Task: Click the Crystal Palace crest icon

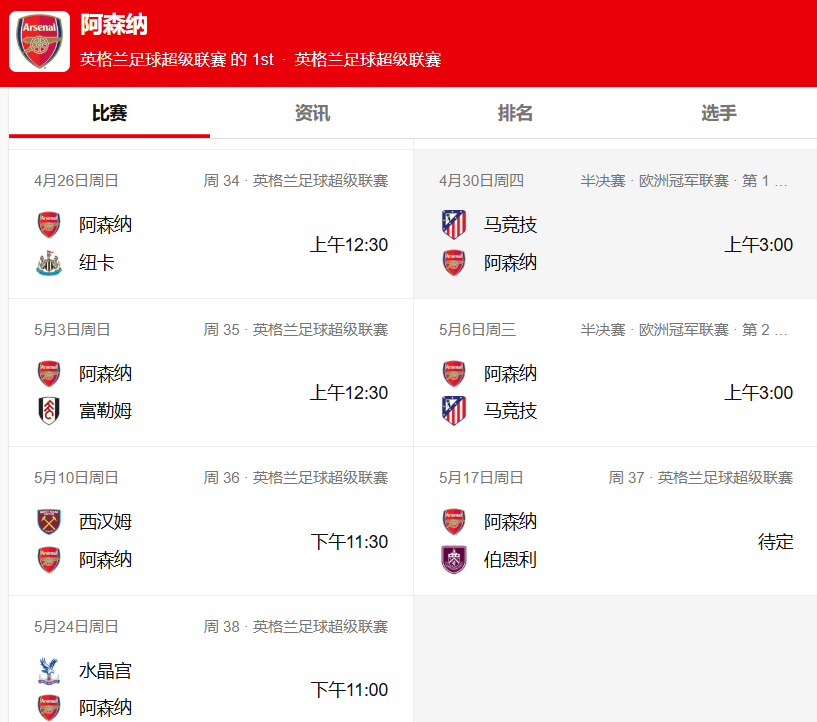Action: click(x=48, y=671)
